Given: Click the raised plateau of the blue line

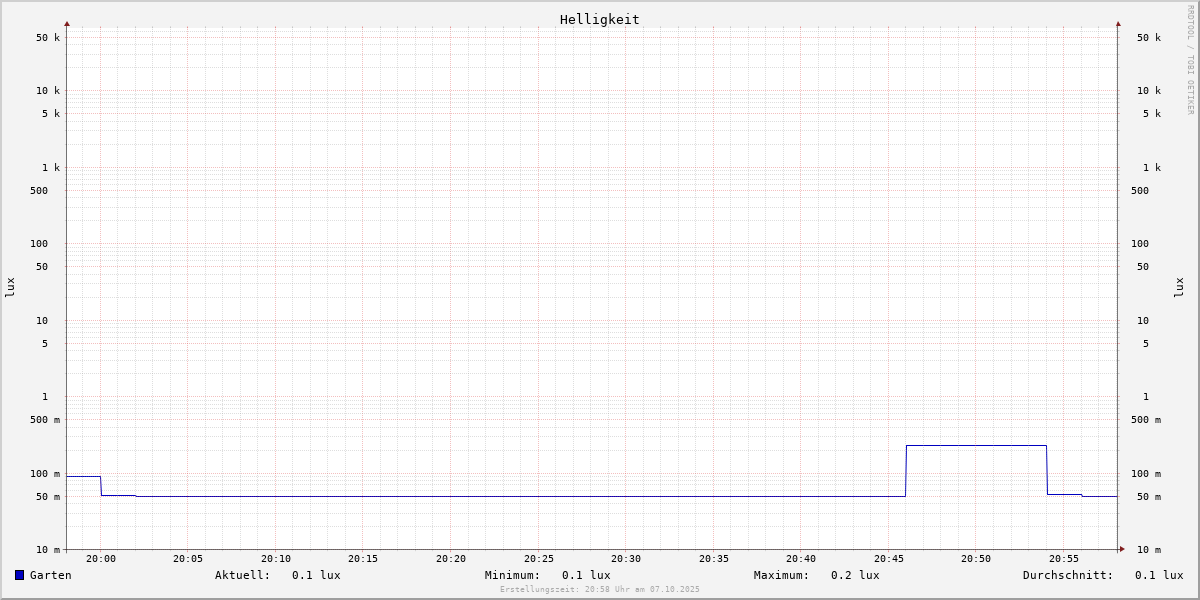Looking at the screenshot, I should (976, 445).
